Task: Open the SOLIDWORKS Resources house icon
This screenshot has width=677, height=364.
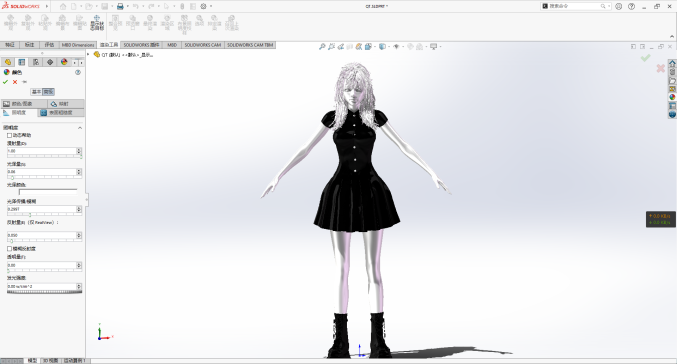Action: click(672, 63)
